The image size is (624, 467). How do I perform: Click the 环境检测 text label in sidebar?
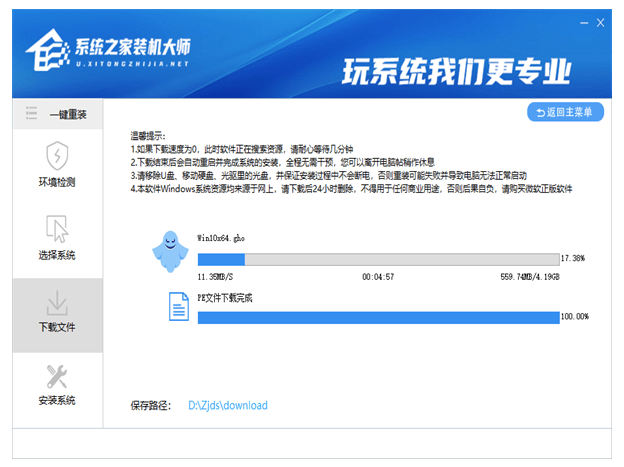pyautogui.click(x=57, y=182)
